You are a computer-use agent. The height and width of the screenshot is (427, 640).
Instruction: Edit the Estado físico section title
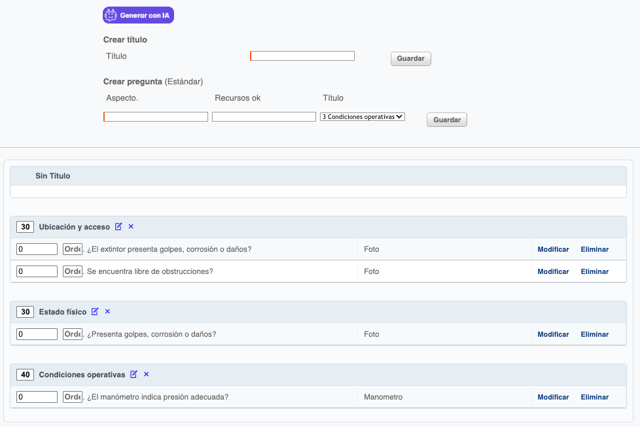point(95,312)
